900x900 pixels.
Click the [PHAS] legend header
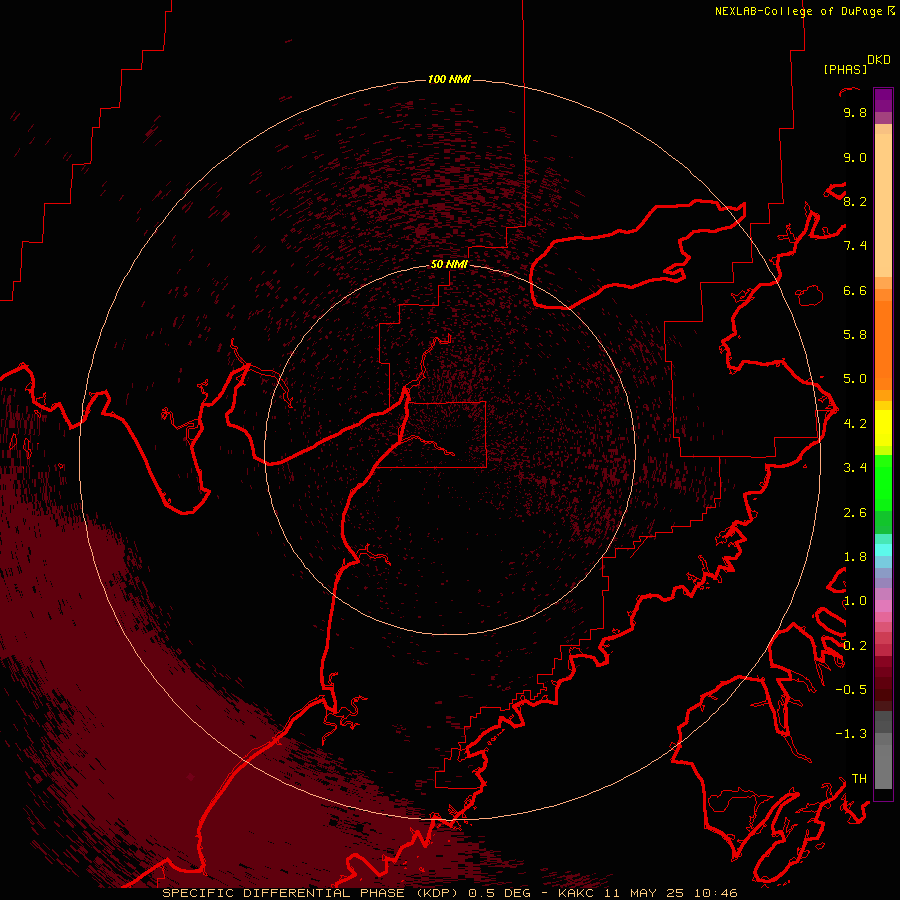point(845,69)
